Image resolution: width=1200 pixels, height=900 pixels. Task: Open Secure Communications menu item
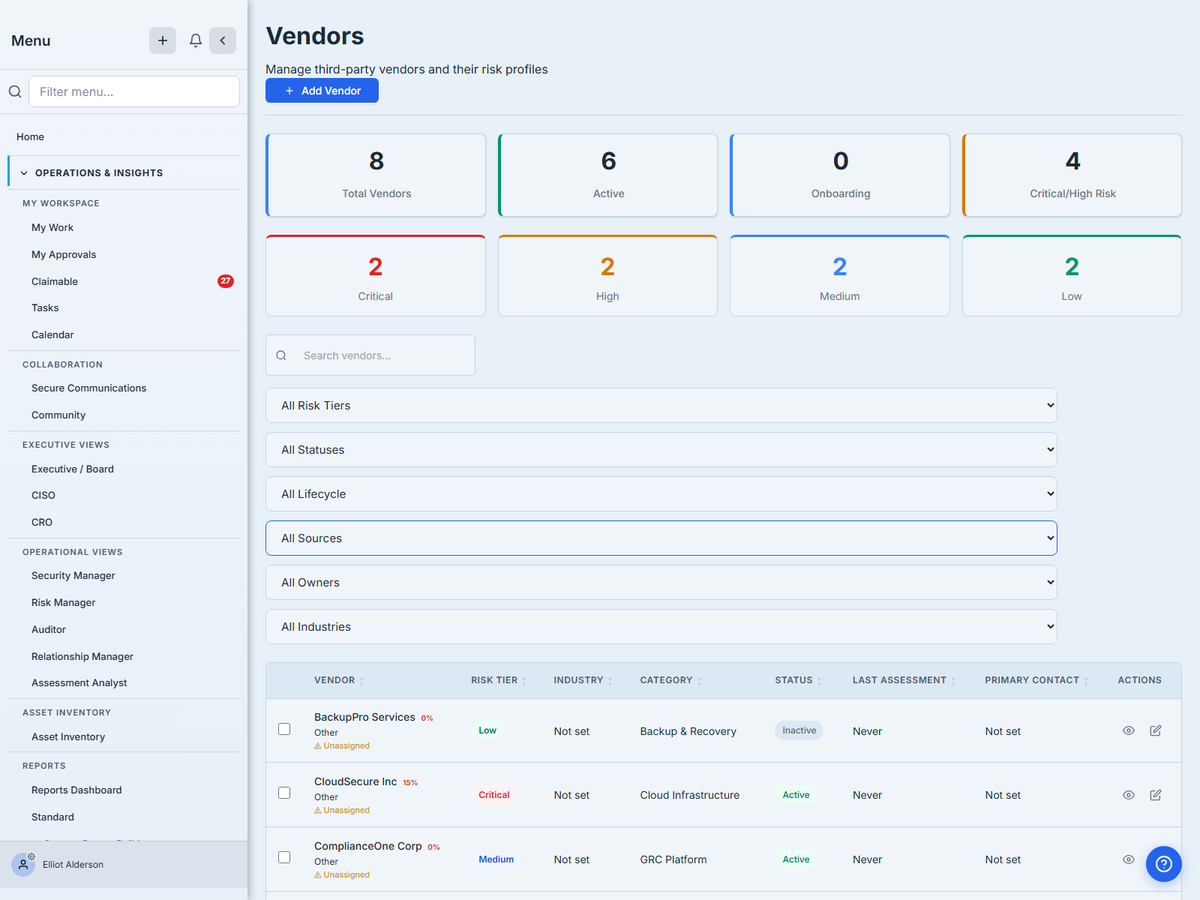89,388
